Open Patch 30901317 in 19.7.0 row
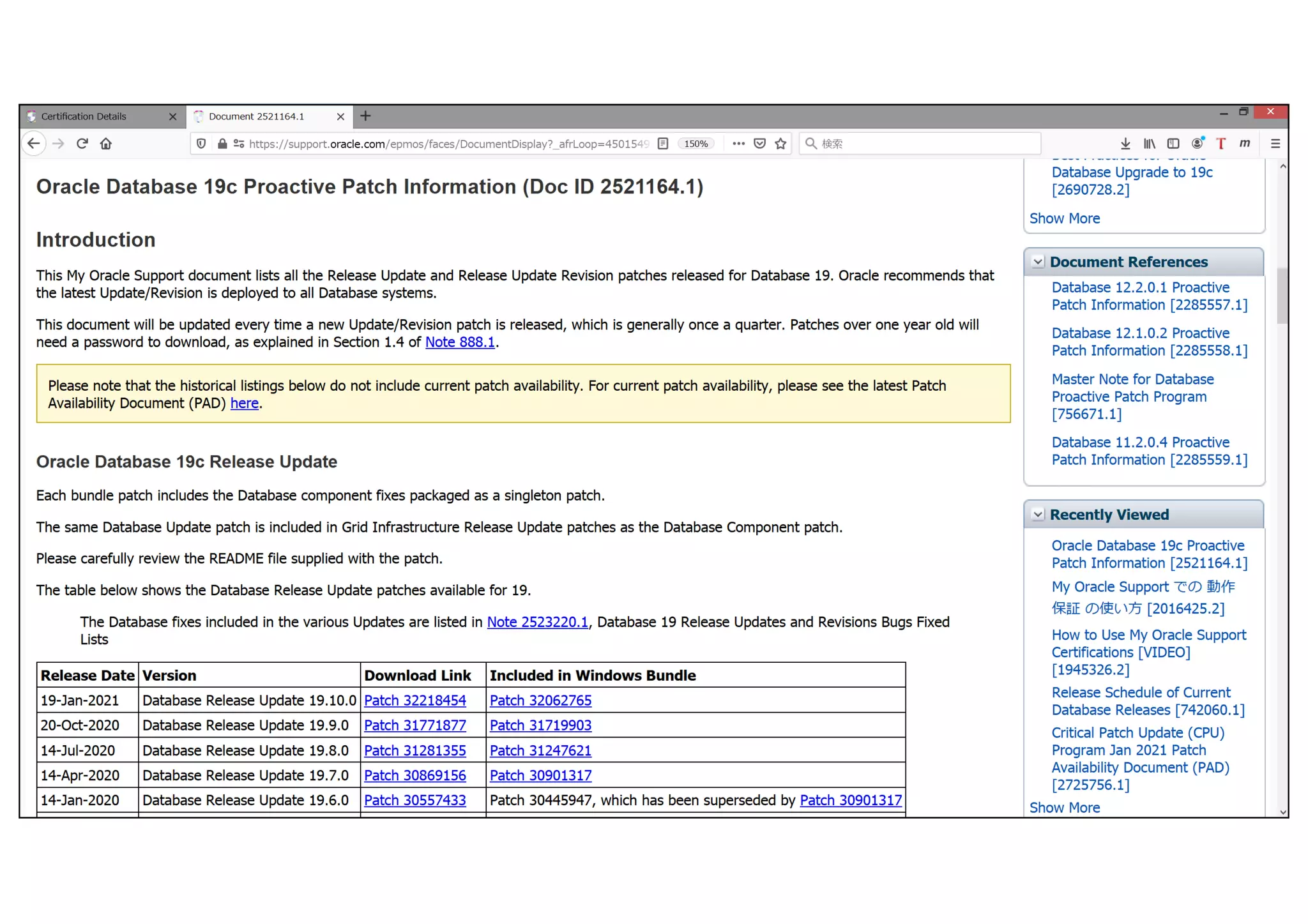1308x924 pixels. [540, 776]
